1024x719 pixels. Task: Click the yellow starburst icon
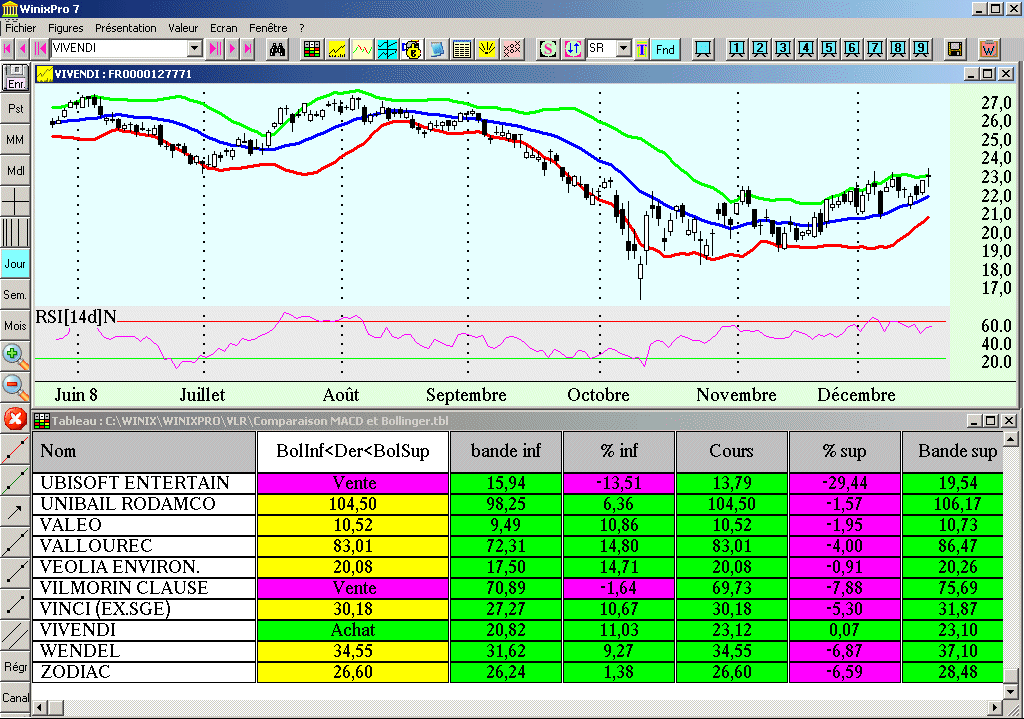[x=487, y=49]
